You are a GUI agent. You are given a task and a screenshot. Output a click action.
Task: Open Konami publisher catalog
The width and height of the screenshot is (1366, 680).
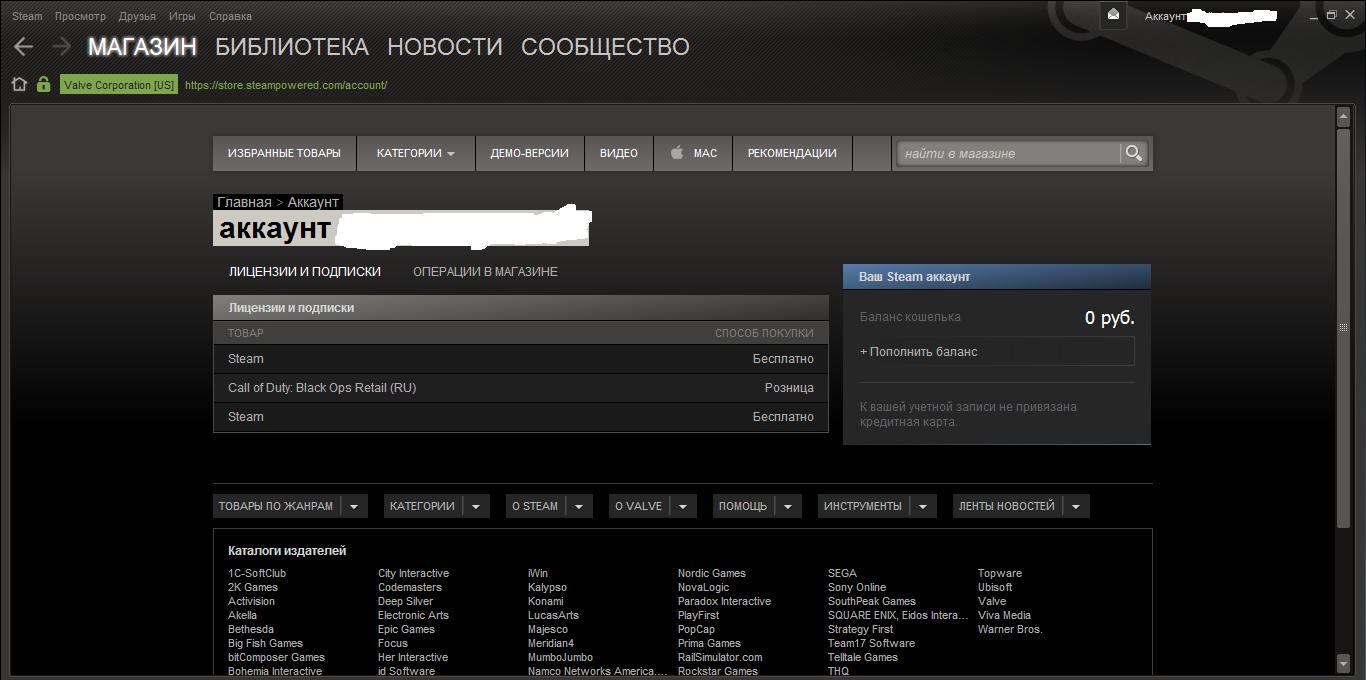click(546, 601)
